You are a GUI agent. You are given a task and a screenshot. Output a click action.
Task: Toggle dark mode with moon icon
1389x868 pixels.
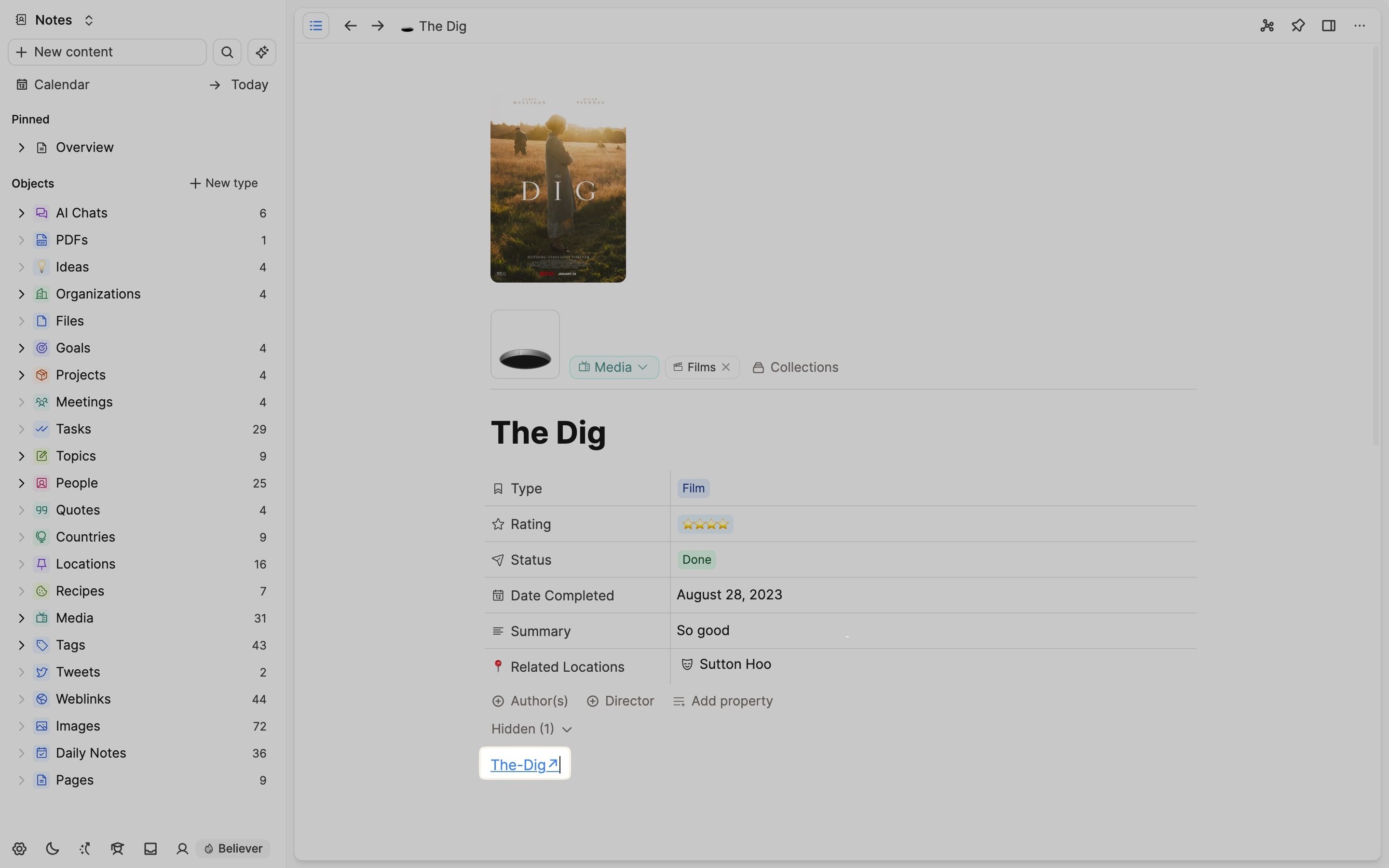click(x=52, y=849)
